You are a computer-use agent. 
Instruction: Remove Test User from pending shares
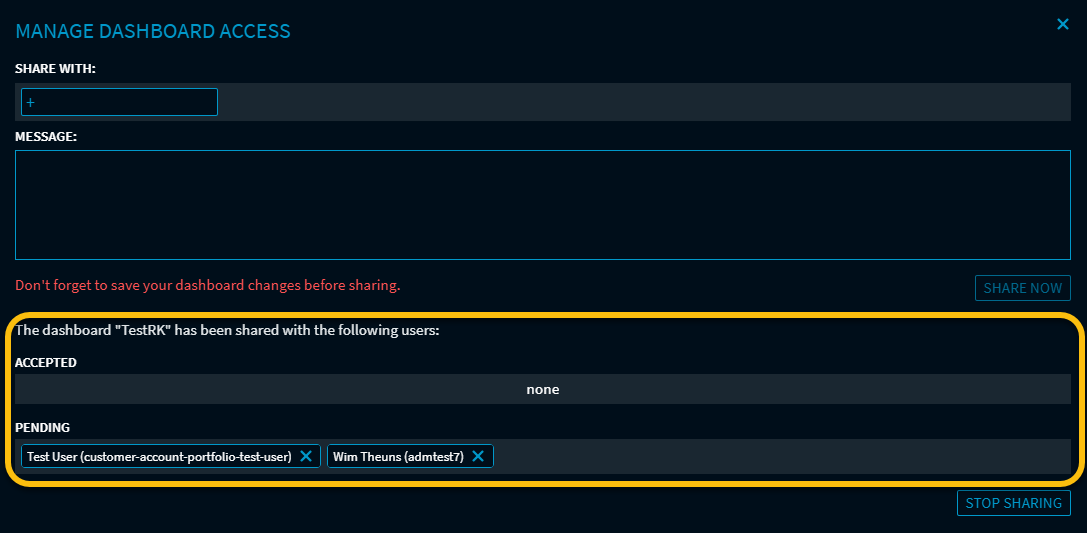pos(306,457)
